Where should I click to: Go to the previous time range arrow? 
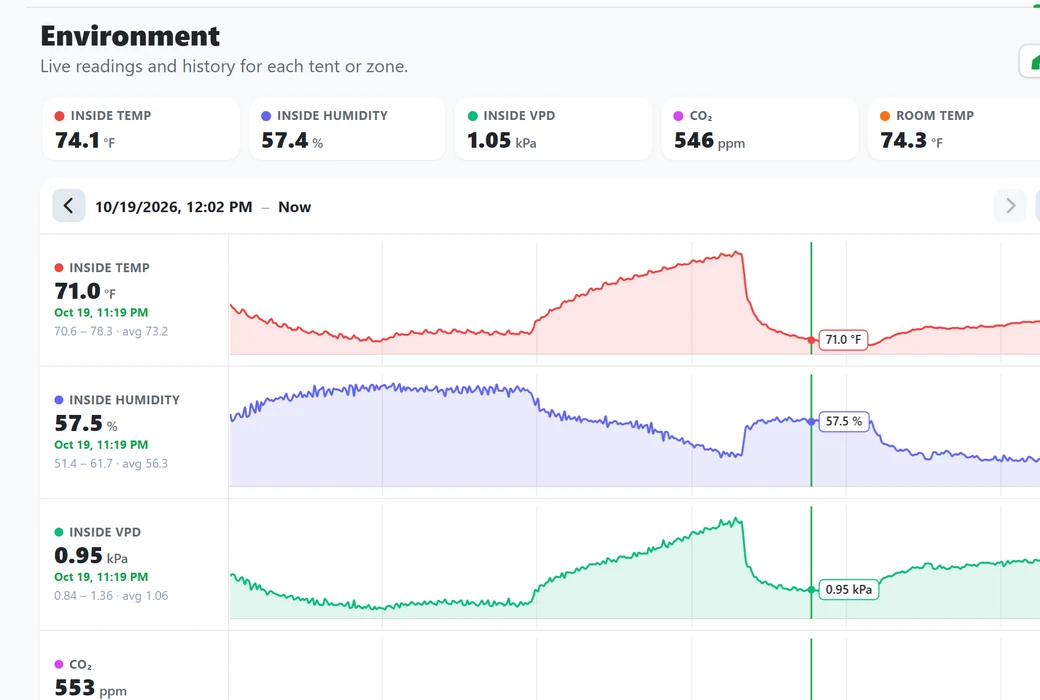coord(68,206)
